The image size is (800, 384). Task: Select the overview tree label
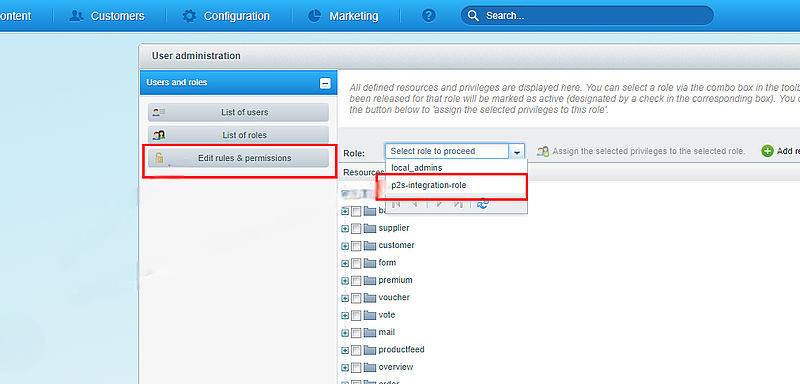pos(396,367)
